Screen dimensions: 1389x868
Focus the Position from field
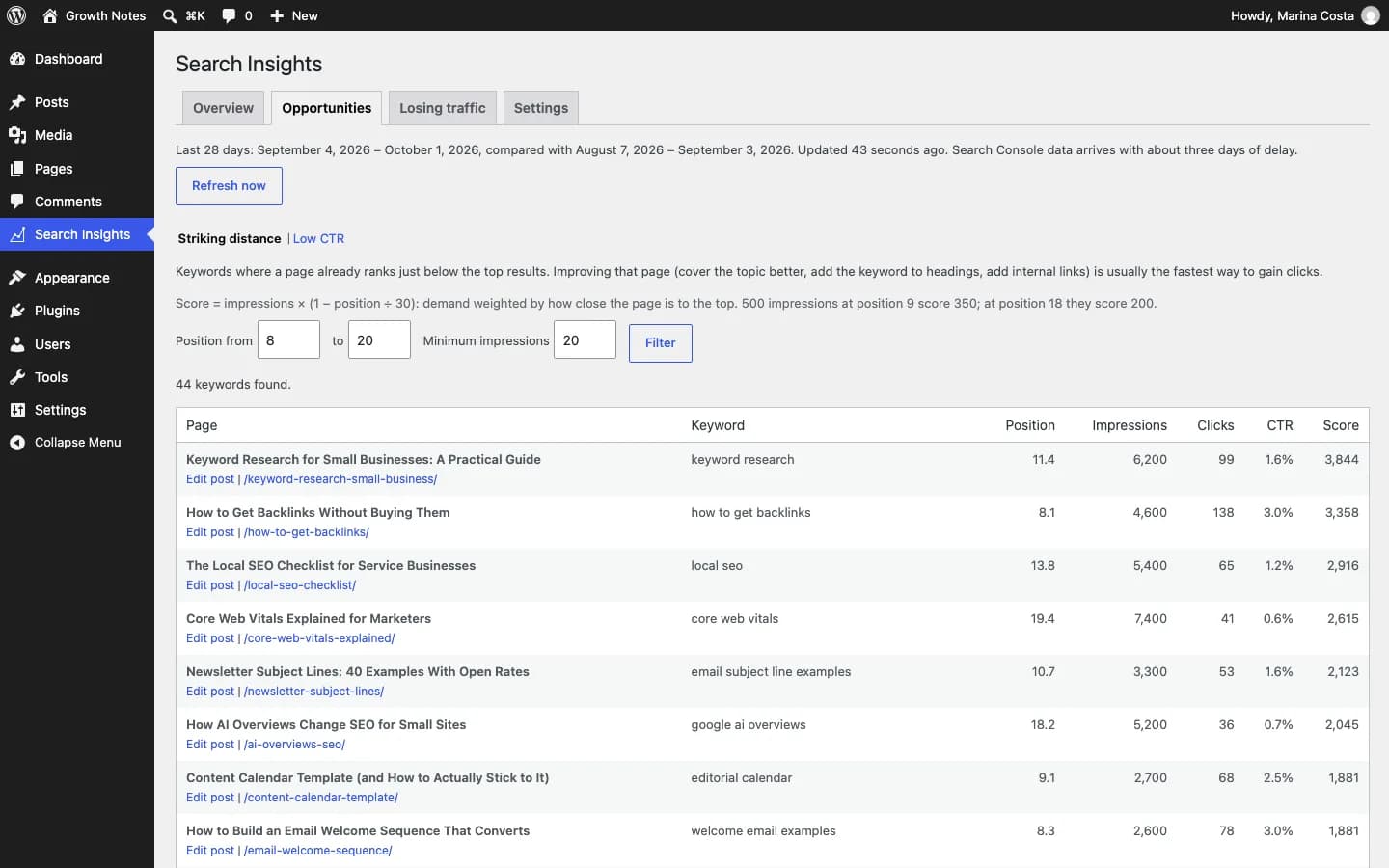288,340
